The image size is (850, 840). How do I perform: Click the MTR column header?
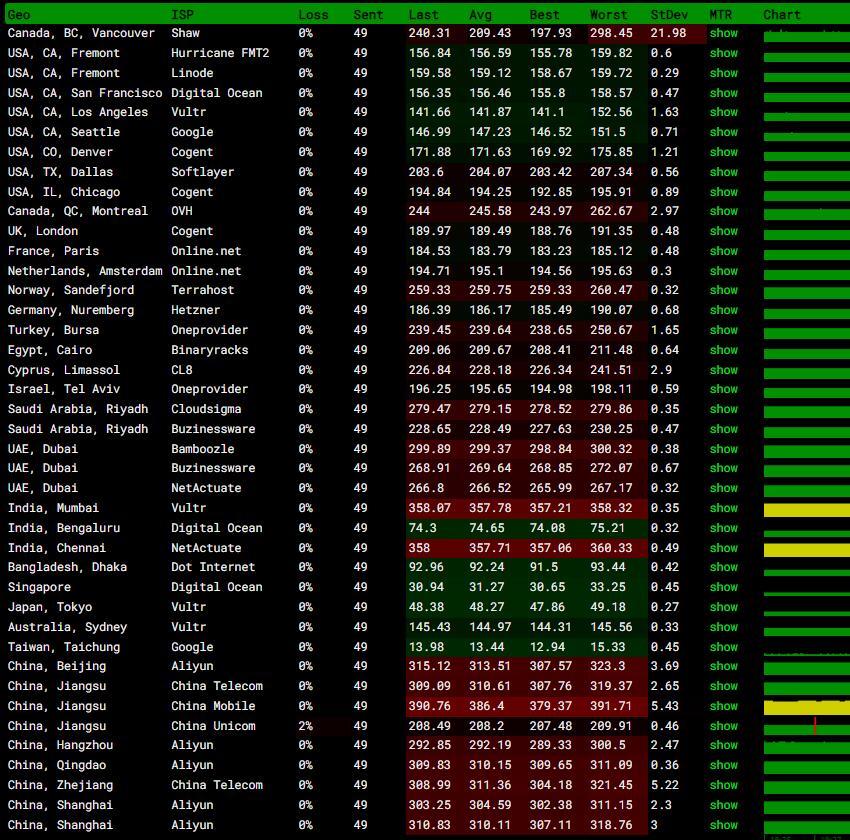(720, 15)
